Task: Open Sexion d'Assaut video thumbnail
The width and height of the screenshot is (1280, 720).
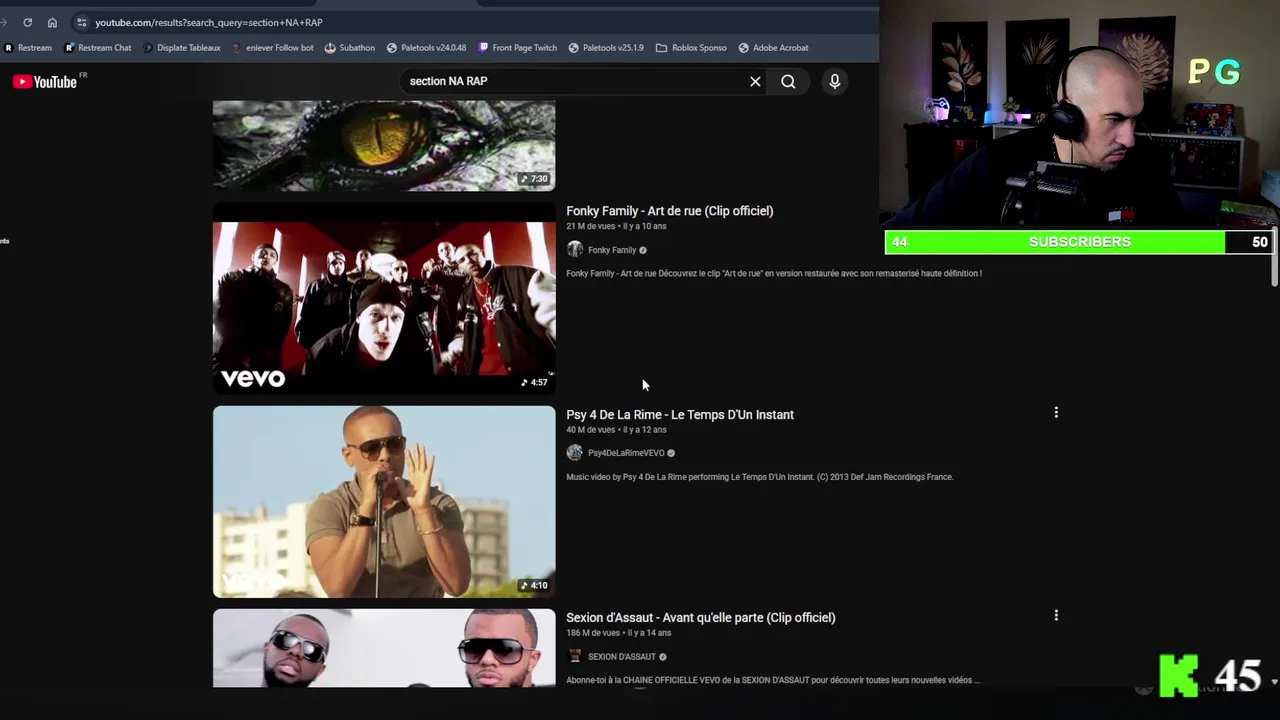Action: click(384, 648)
